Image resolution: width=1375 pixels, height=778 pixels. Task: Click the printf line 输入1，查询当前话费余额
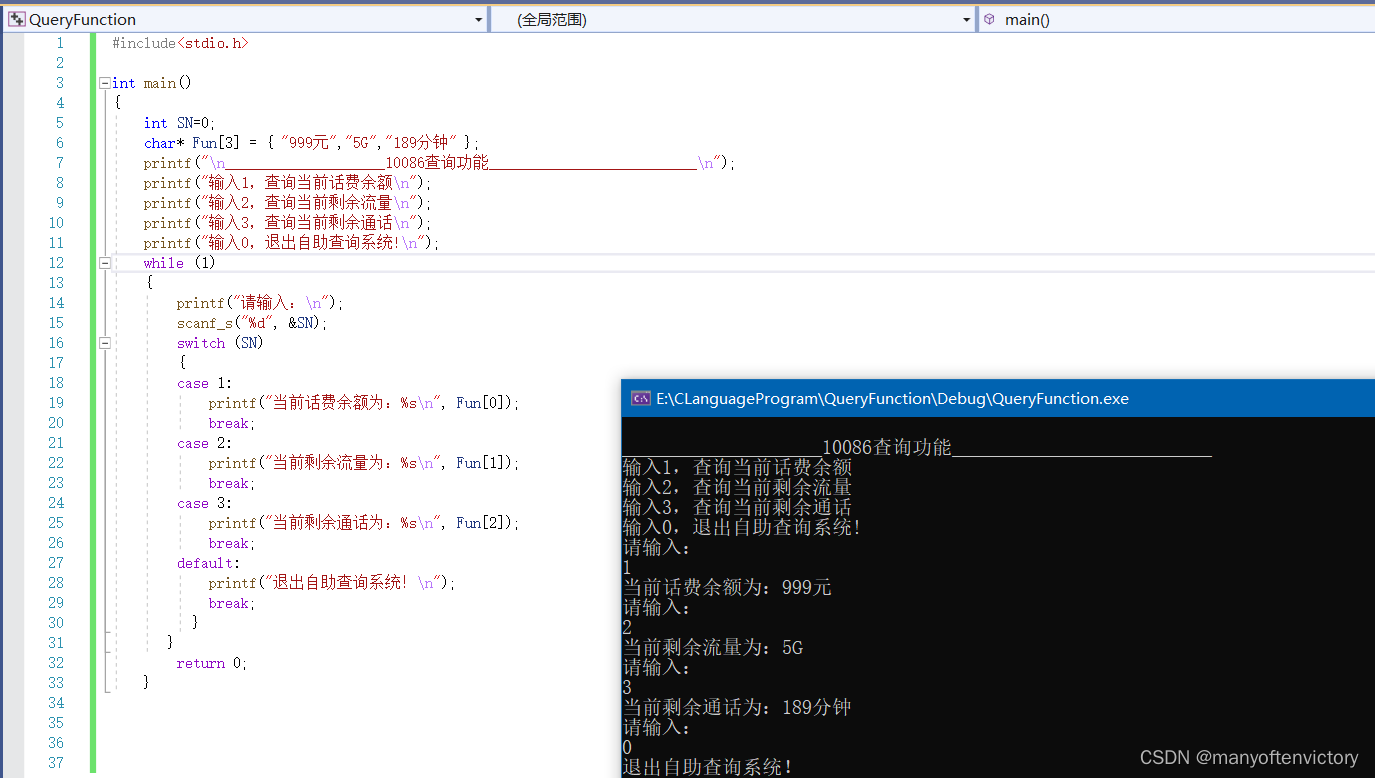click(287, 183)
